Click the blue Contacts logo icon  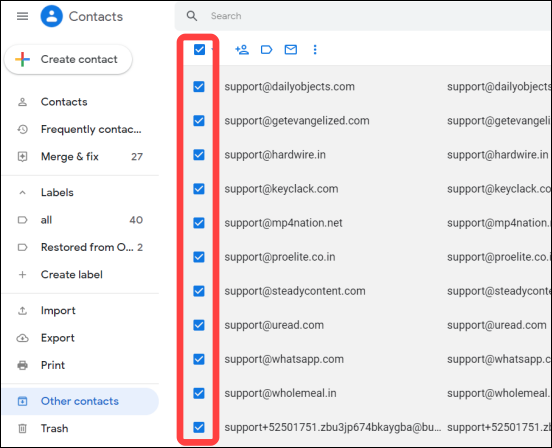tap(51, 16)
